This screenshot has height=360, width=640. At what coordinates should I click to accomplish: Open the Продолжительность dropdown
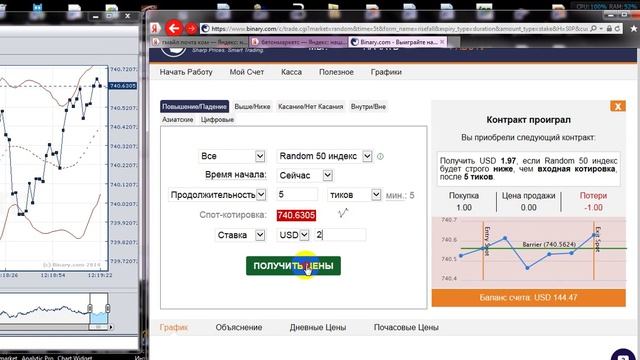(217, 195)
